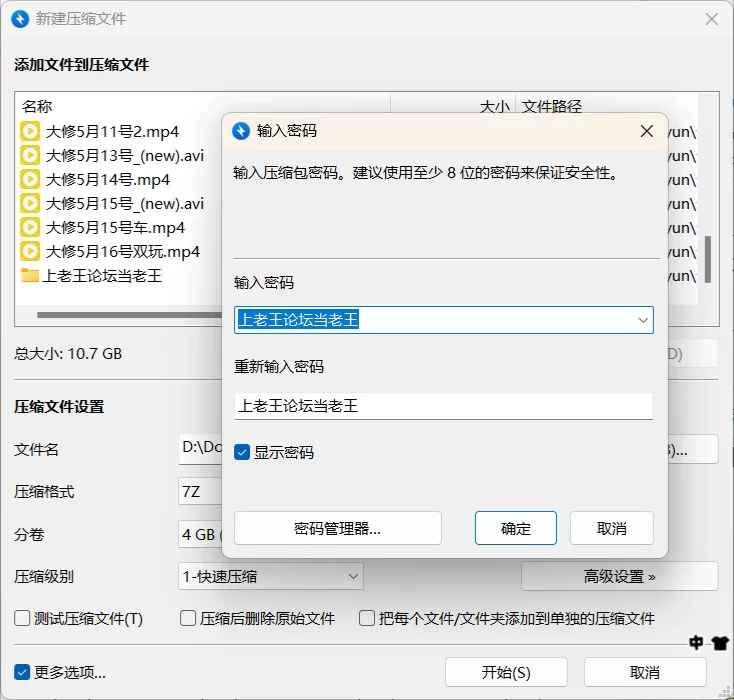Uncheck the 显示密码 checkbox
The height and width of the screenshot is (700, 734).
242,452
